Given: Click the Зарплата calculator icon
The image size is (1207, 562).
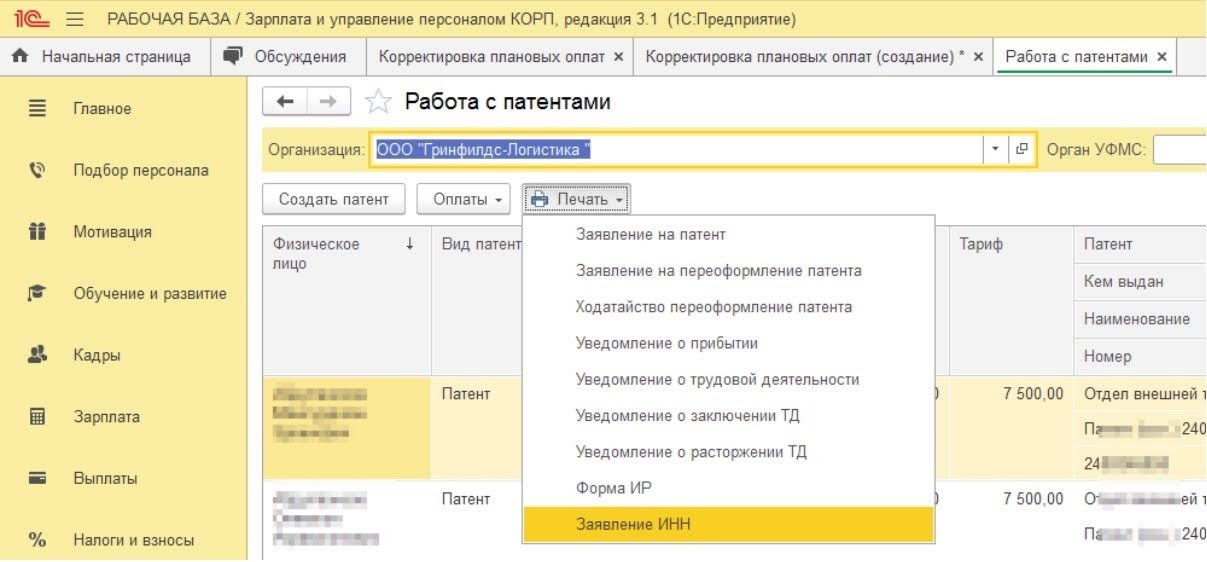Looking at the screenshot, I should pos(37,417).
